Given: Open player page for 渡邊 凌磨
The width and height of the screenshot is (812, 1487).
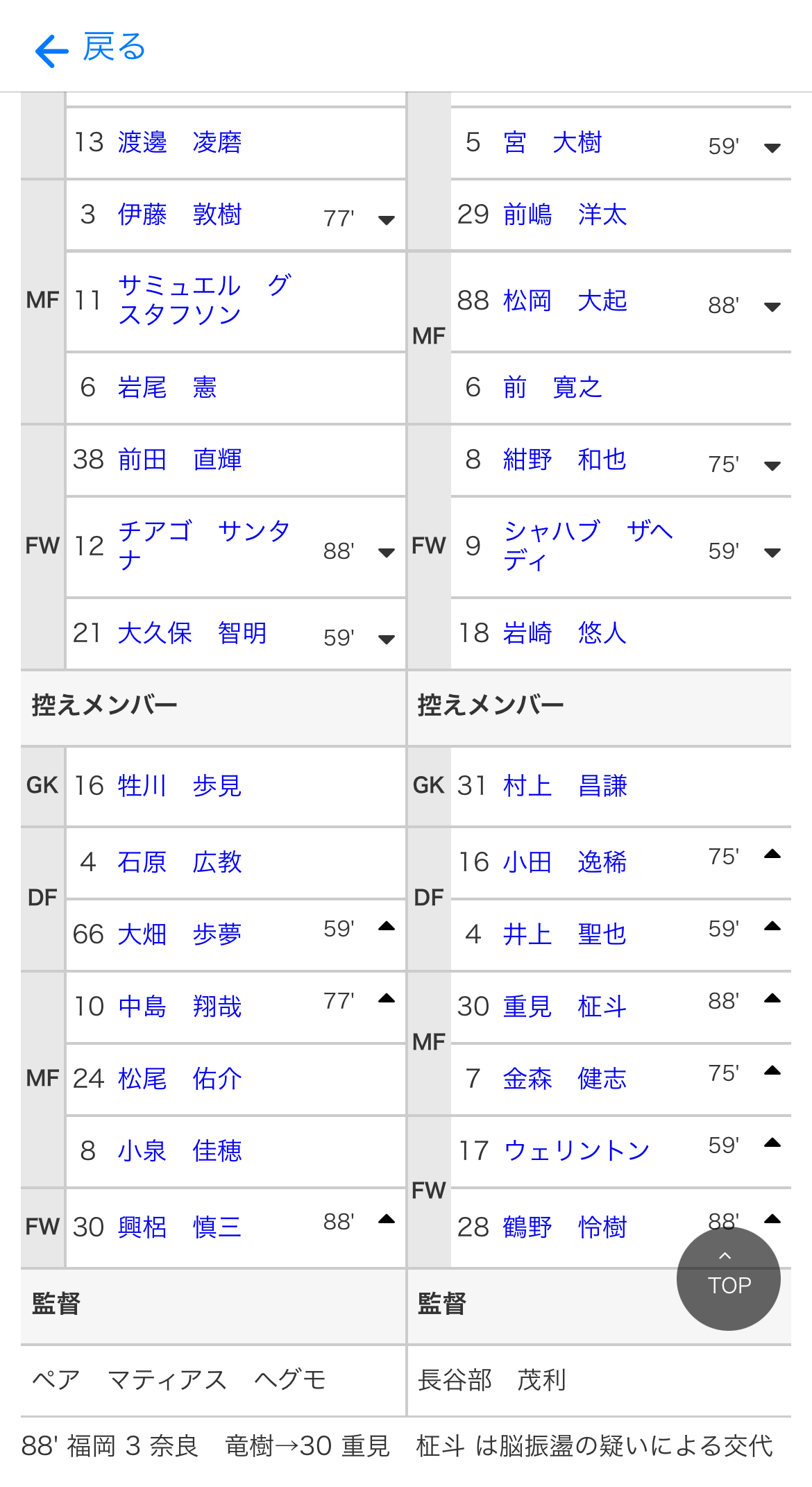Looking at the screenshot, I should (180, 142).
